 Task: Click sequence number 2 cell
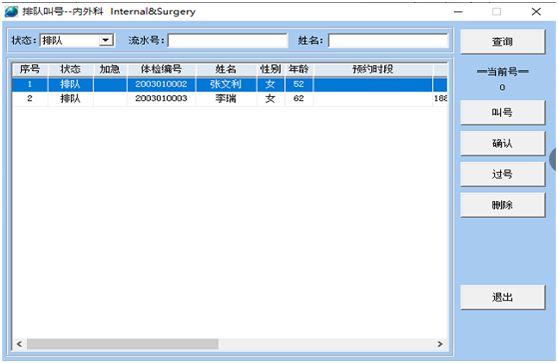tap(30, 99)
